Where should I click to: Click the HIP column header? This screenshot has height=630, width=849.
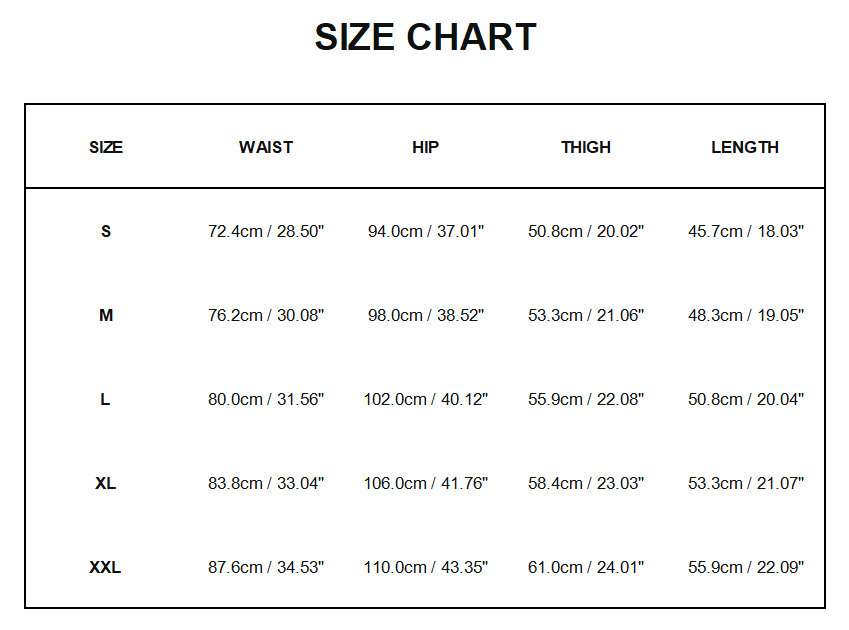(425, 147)
